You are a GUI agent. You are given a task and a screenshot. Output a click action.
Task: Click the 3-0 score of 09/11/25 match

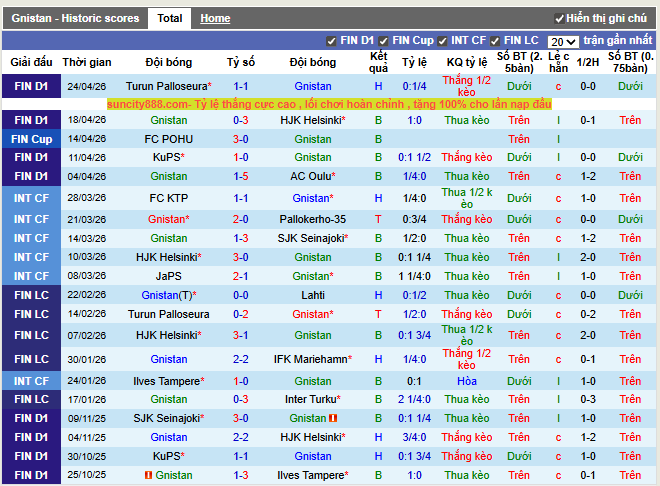[241, 418]
